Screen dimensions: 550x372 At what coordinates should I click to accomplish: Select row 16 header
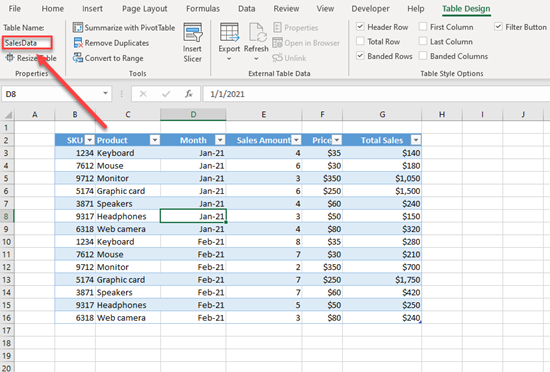(7, 318)
